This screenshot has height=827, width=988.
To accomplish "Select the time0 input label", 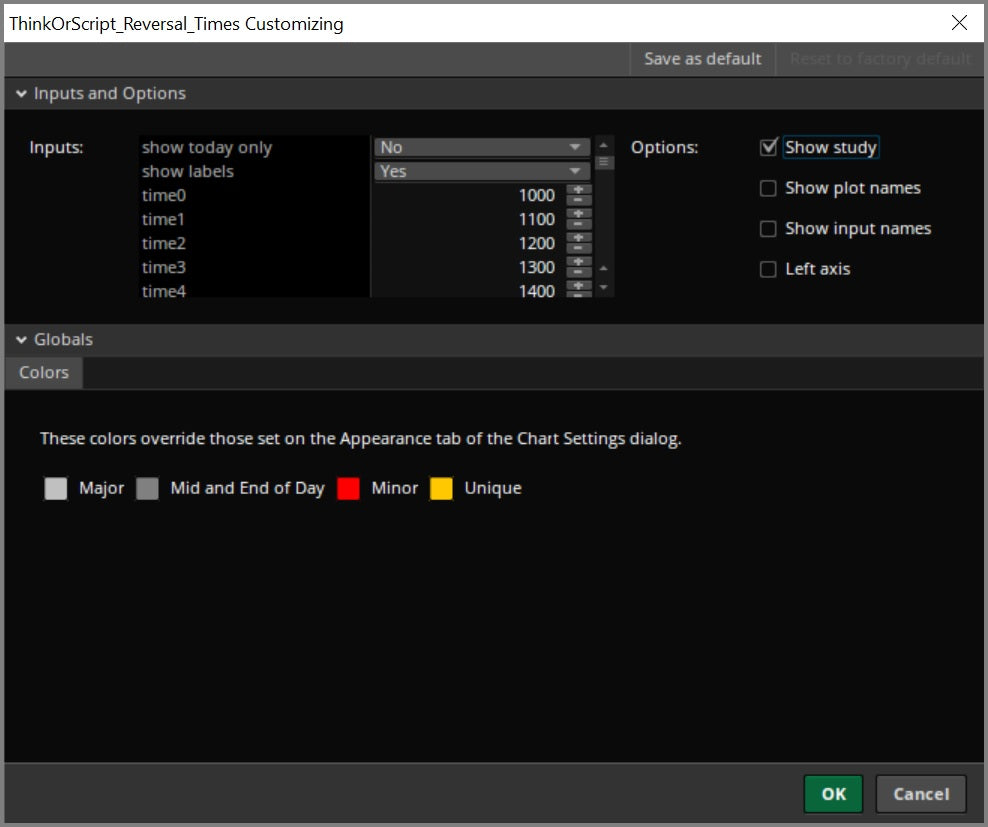I will click(164, 195).
